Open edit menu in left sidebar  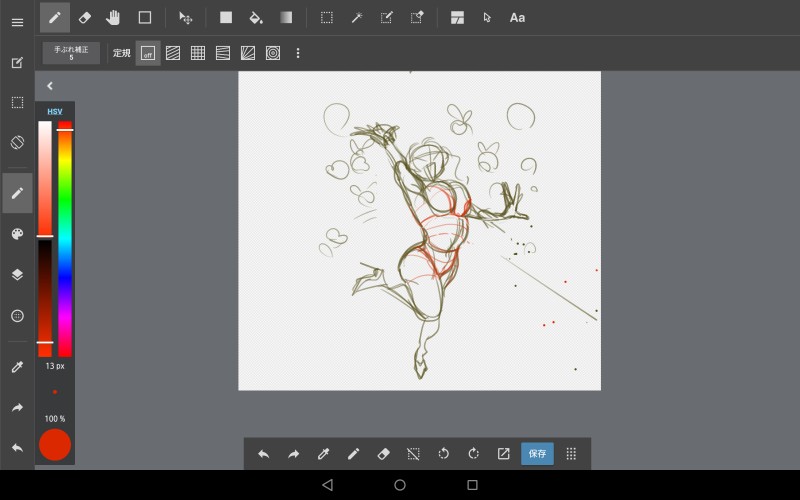[17, 63]
